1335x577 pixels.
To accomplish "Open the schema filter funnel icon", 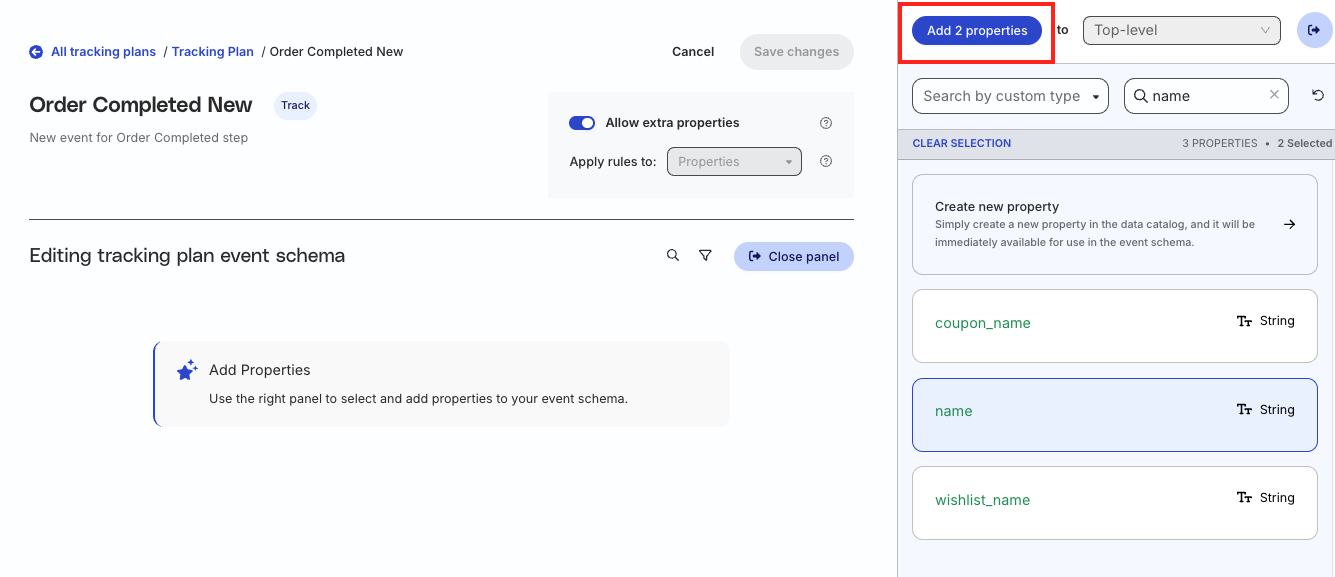I will [x=705, y=256].
